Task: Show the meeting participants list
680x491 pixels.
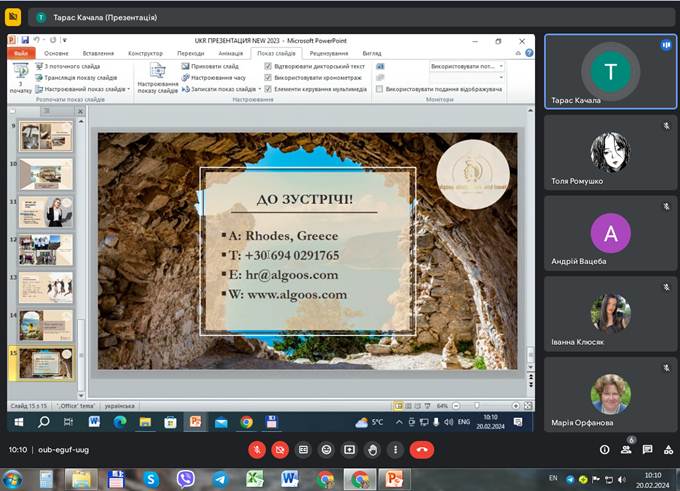Action: (626, 450)
